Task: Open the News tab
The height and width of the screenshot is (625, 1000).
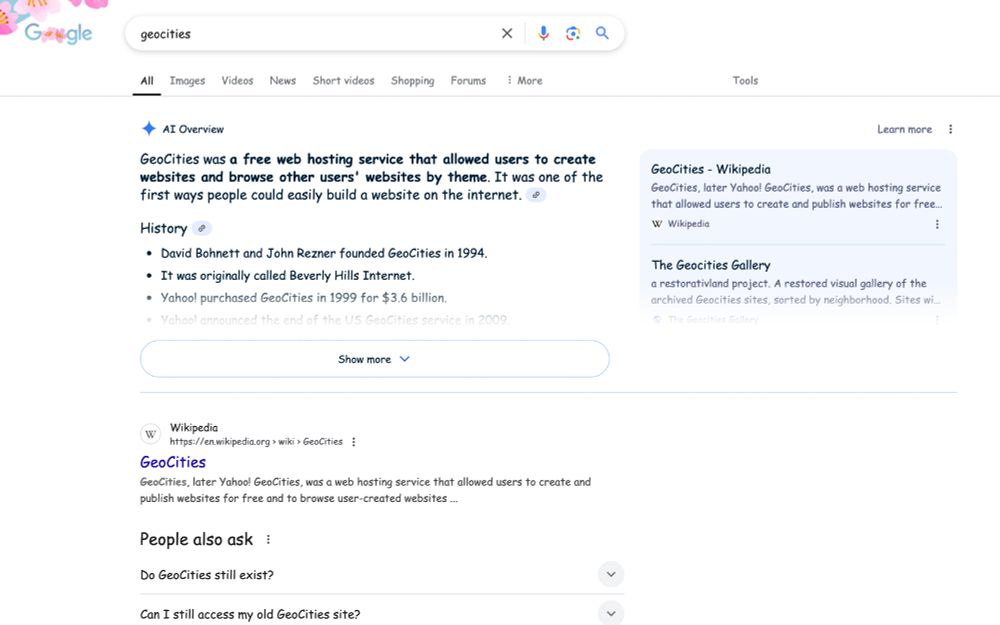Action: coord(283,80)
